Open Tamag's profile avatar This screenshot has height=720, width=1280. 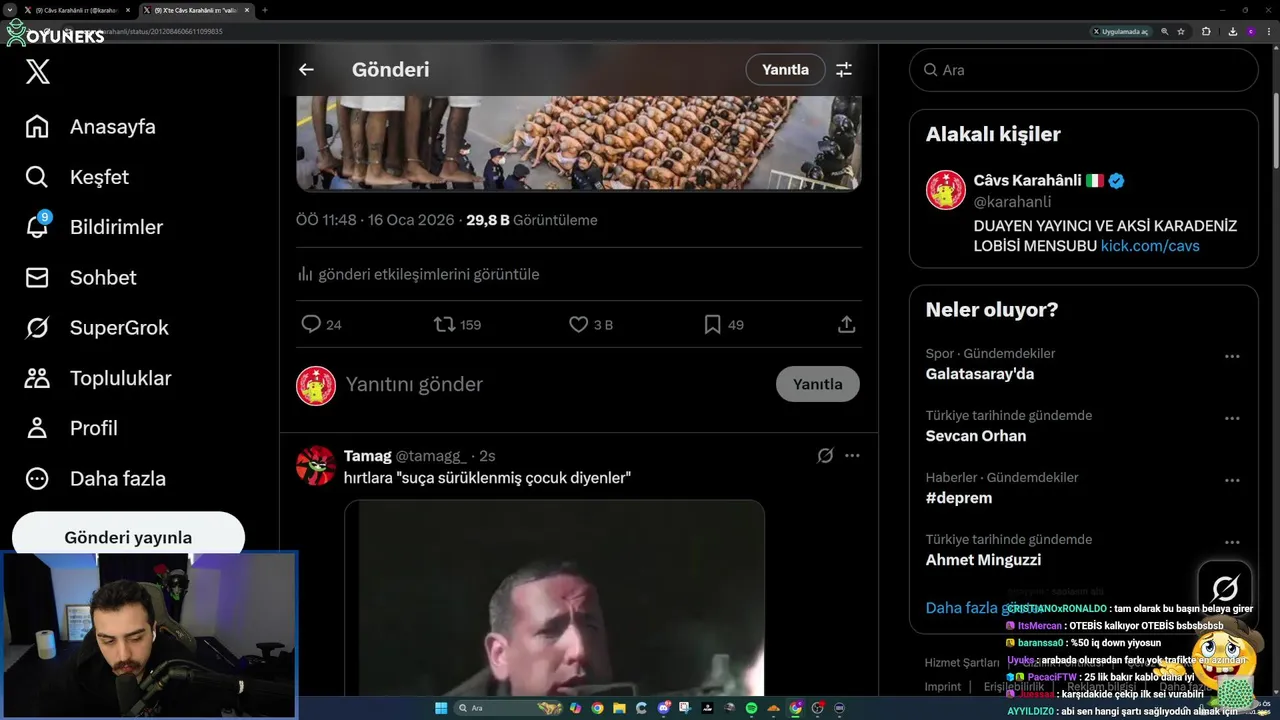[316, 466]
